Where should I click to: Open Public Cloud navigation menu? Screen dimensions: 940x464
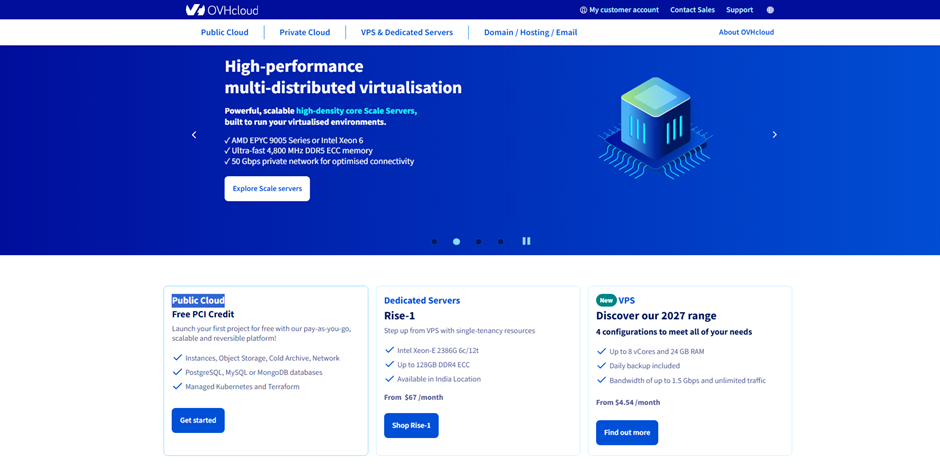(x=224, y=32)
